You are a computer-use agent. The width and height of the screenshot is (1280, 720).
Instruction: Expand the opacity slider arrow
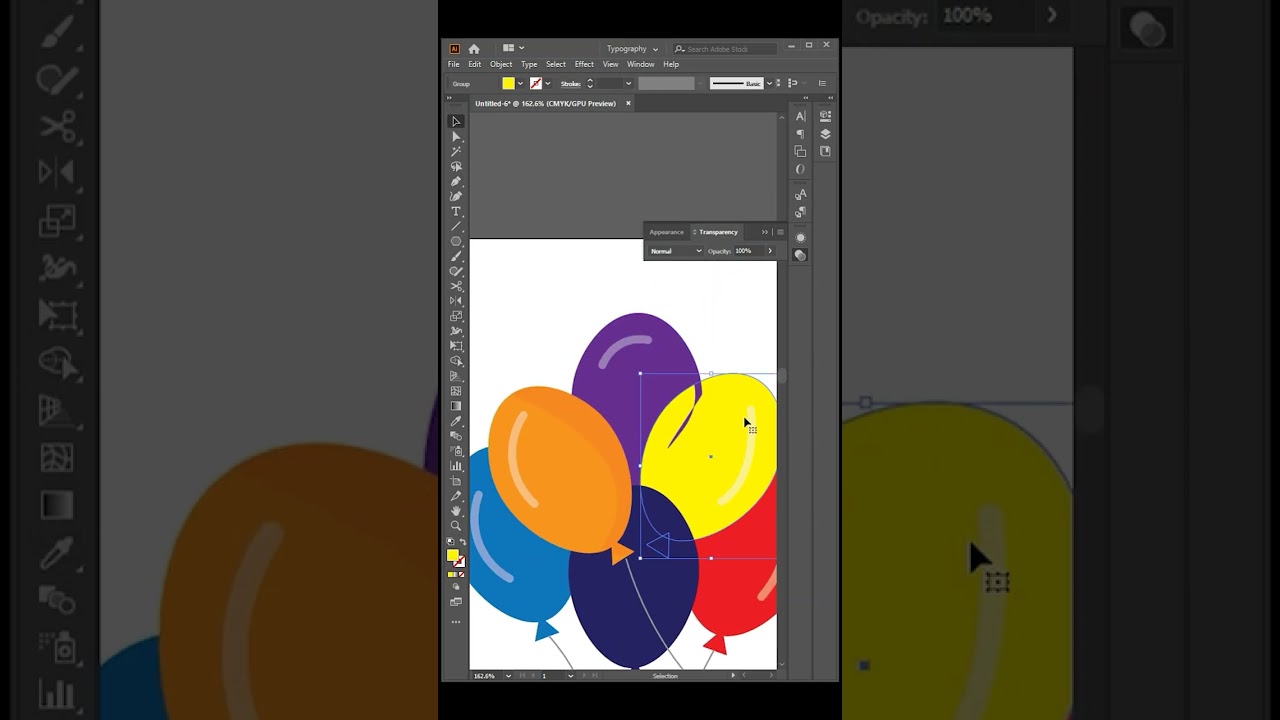(x=770, y=251)
